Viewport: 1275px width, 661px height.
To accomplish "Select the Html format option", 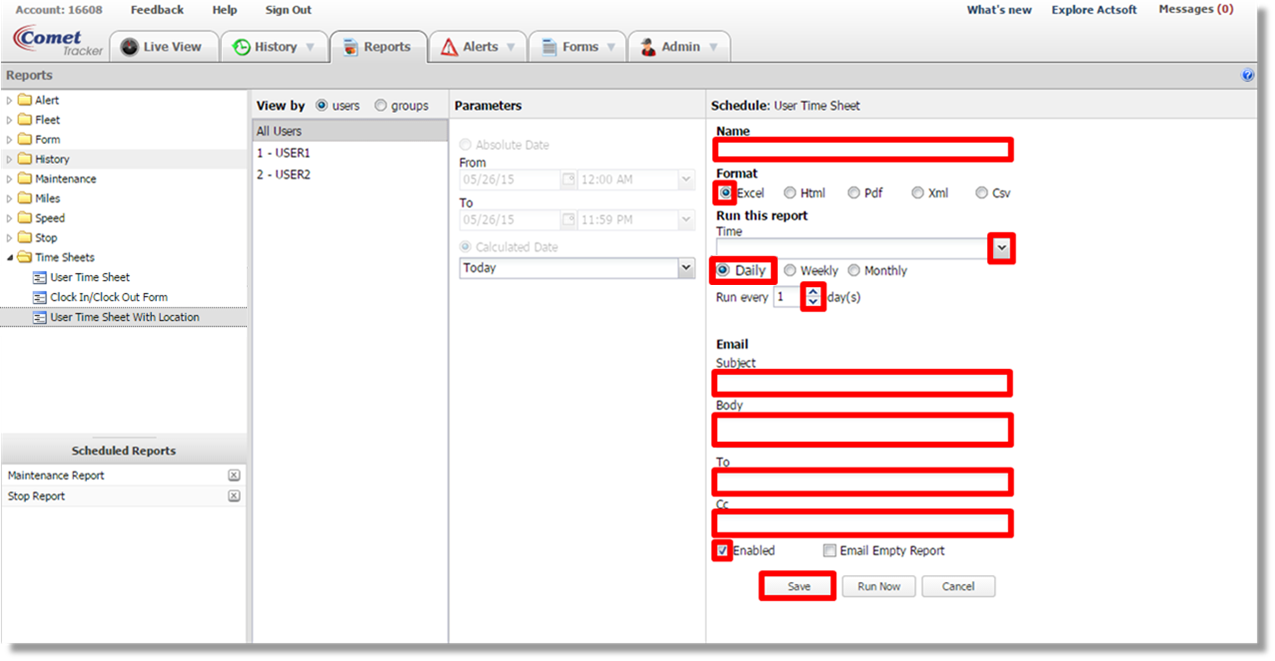I will coord(790,193).
